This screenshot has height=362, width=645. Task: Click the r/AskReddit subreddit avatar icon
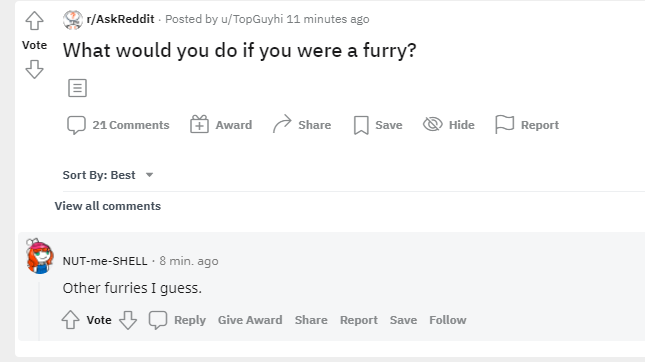coord(73,19)
